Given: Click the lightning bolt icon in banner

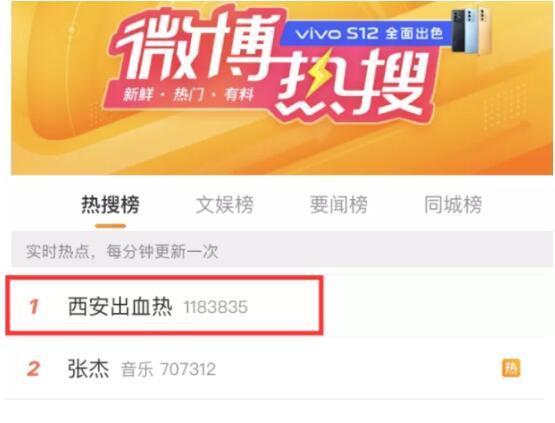Looking at the screenshot, I should pos(320,74).
